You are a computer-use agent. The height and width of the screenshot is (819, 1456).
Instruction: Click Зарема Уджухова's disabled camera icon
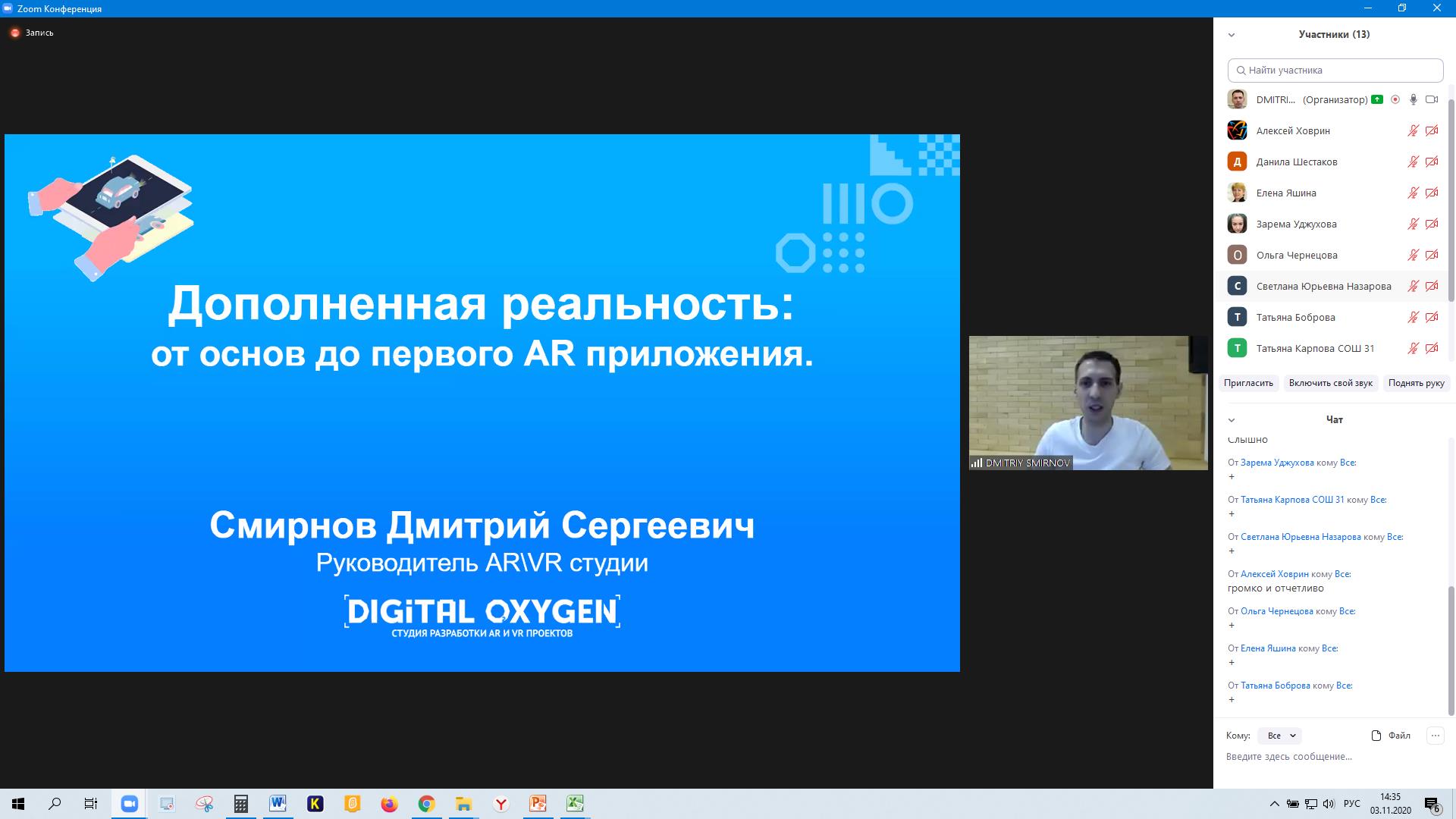(x=1432, y=224)
